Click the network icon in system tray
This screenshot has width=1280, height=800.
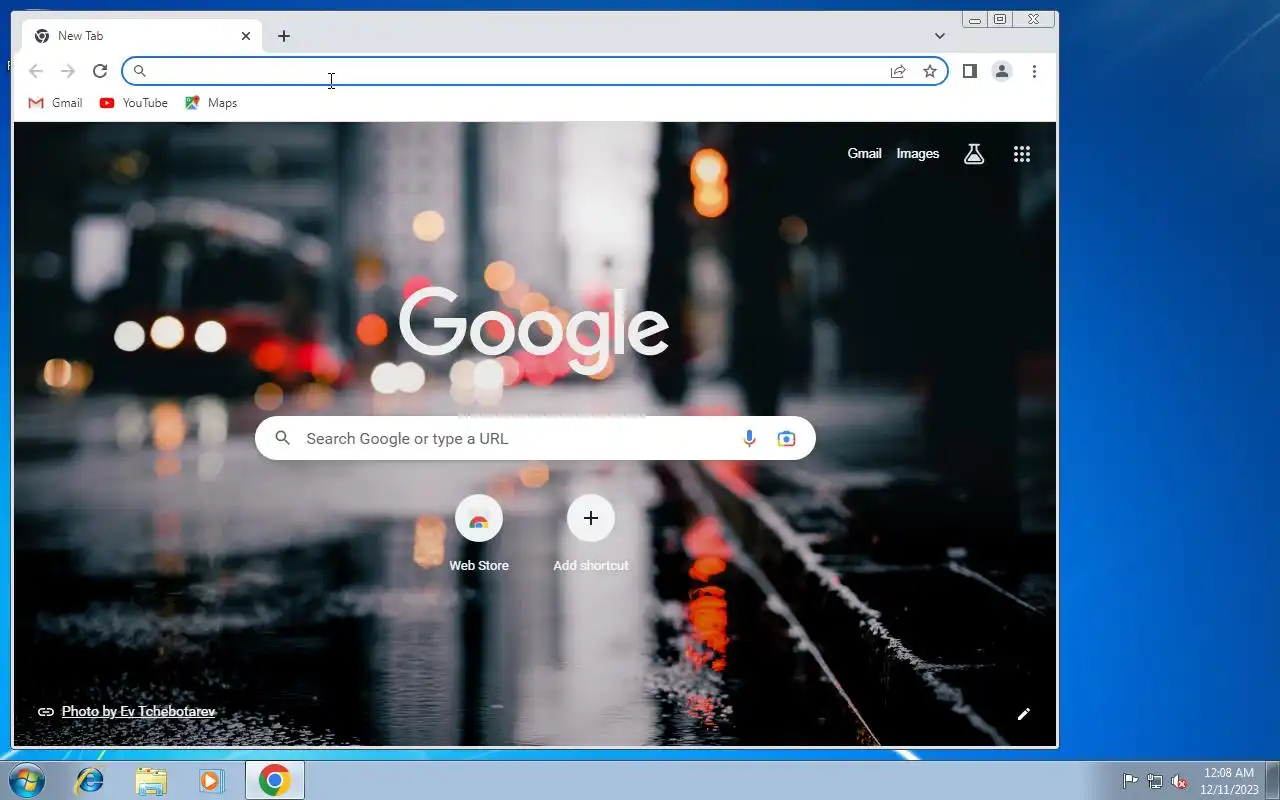(1155, 781)
